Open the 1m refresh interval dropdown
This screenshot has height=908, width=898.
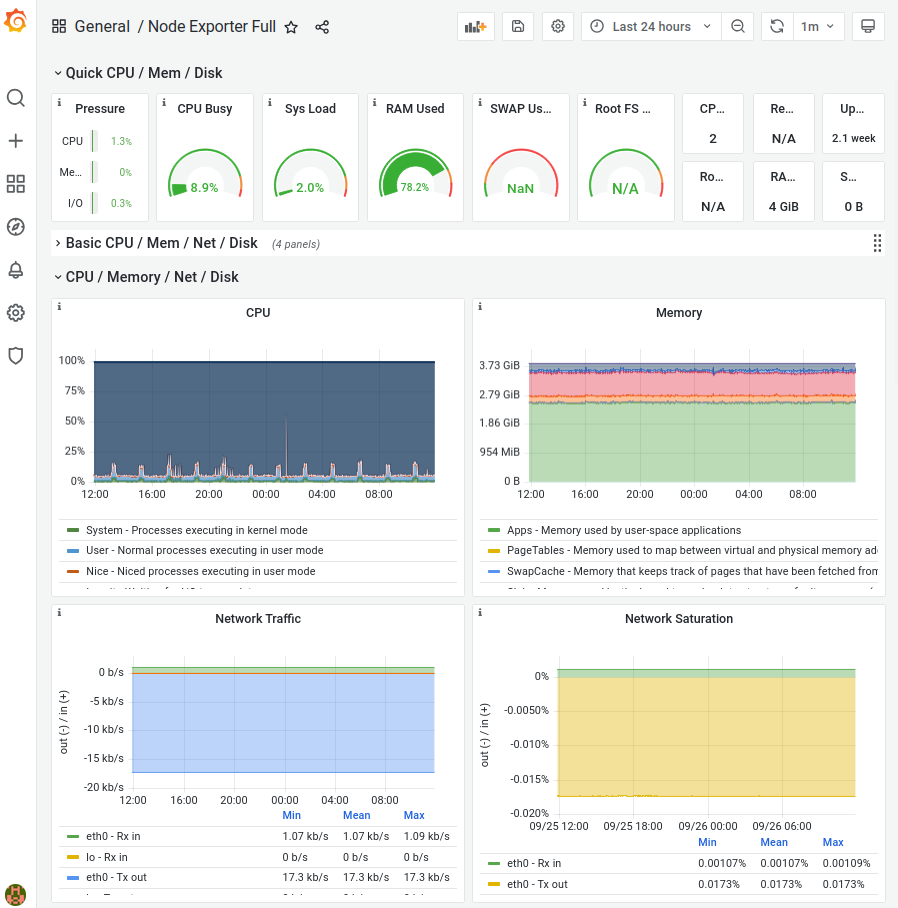tap(817, 27)
